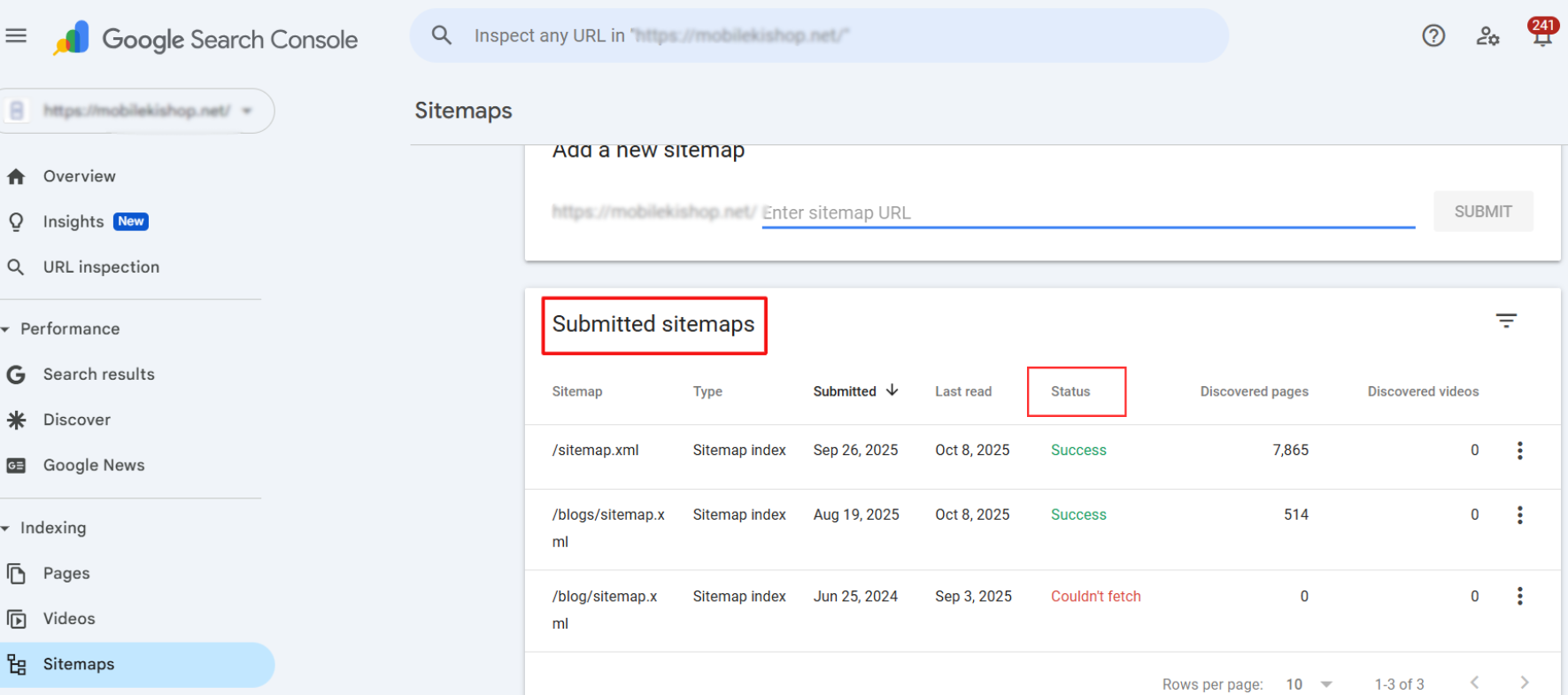Open the property selector dropdown

click(x=137, y=111)
